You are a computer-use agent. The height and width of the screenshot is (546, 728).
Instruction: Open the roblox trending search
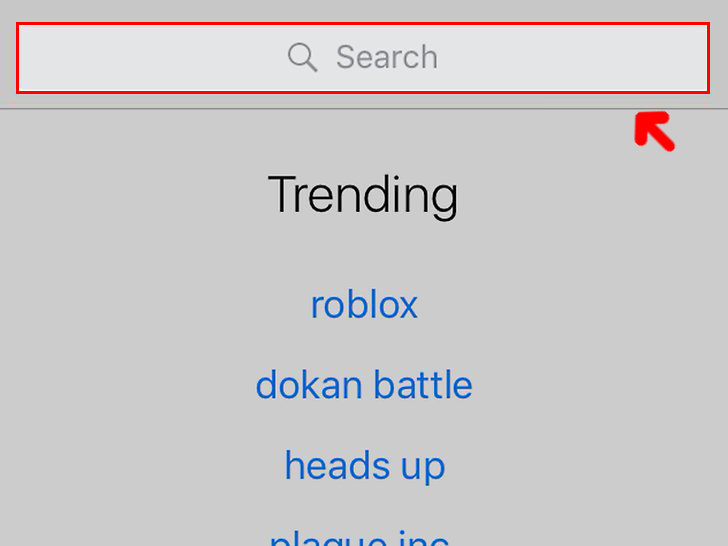coord(364,305)
